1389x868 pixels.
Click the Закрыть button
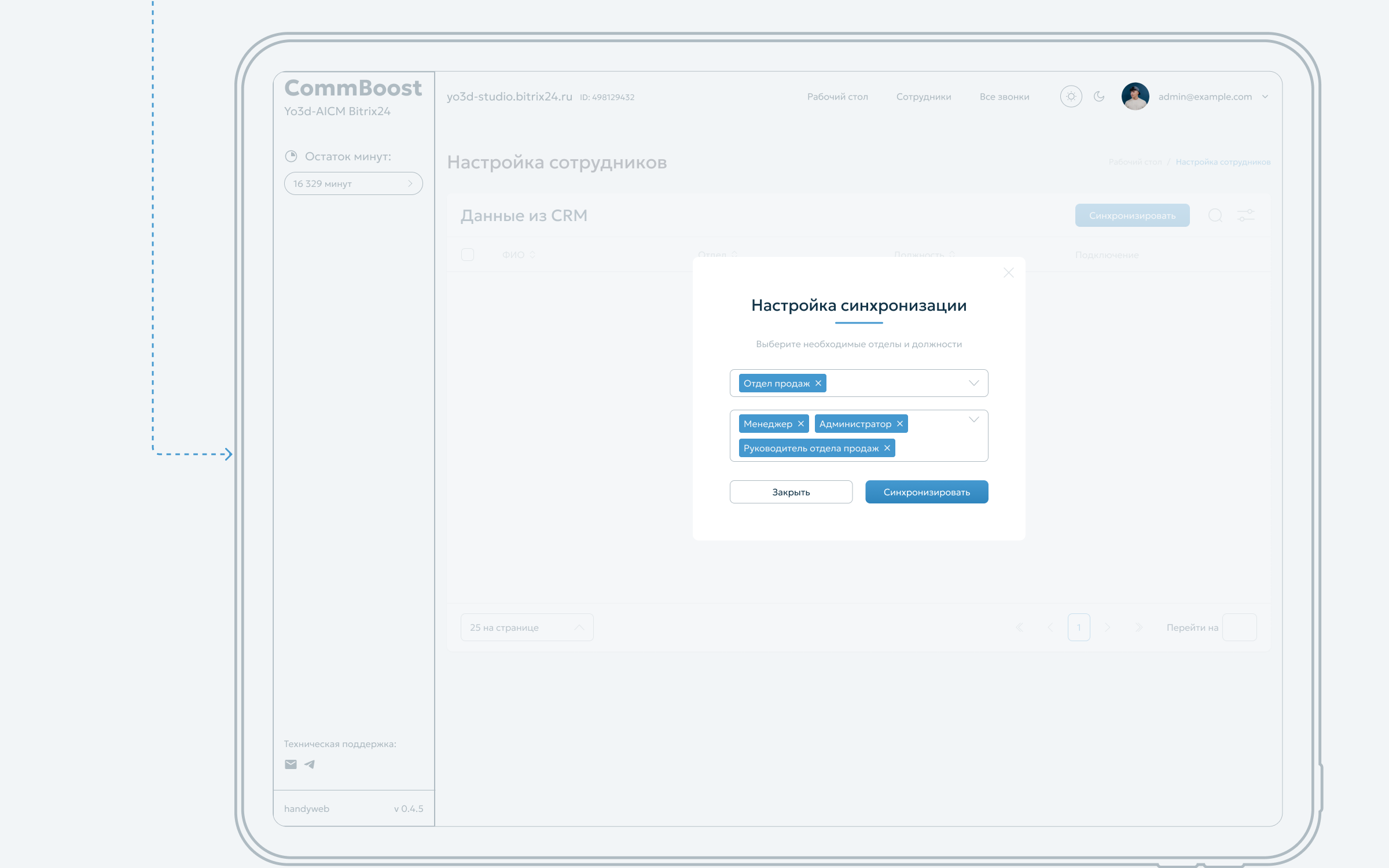coord(791,491)
